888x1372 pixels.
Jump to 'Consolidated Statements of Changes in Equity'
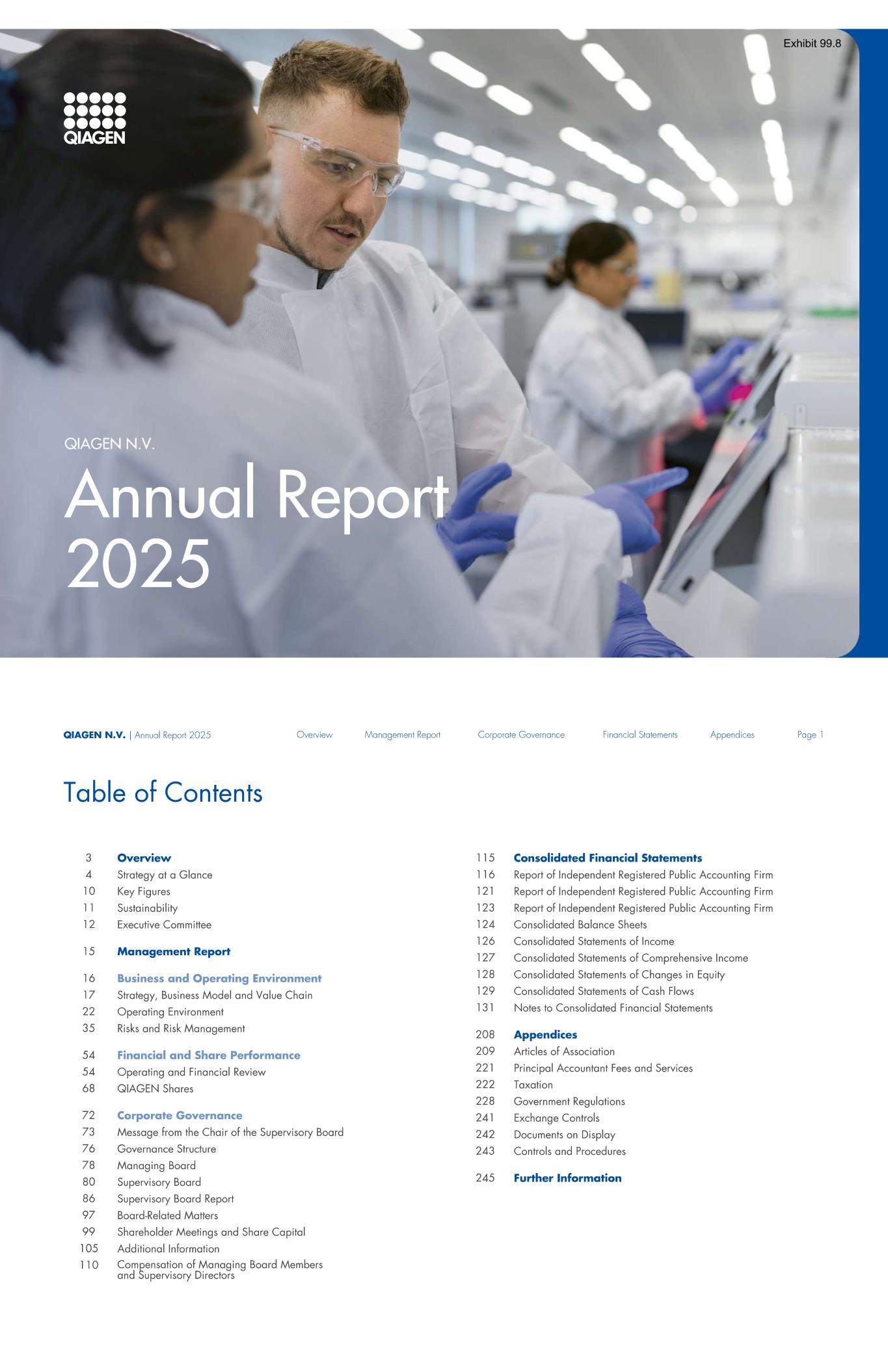pyautogui.click(x=619, y=975)
